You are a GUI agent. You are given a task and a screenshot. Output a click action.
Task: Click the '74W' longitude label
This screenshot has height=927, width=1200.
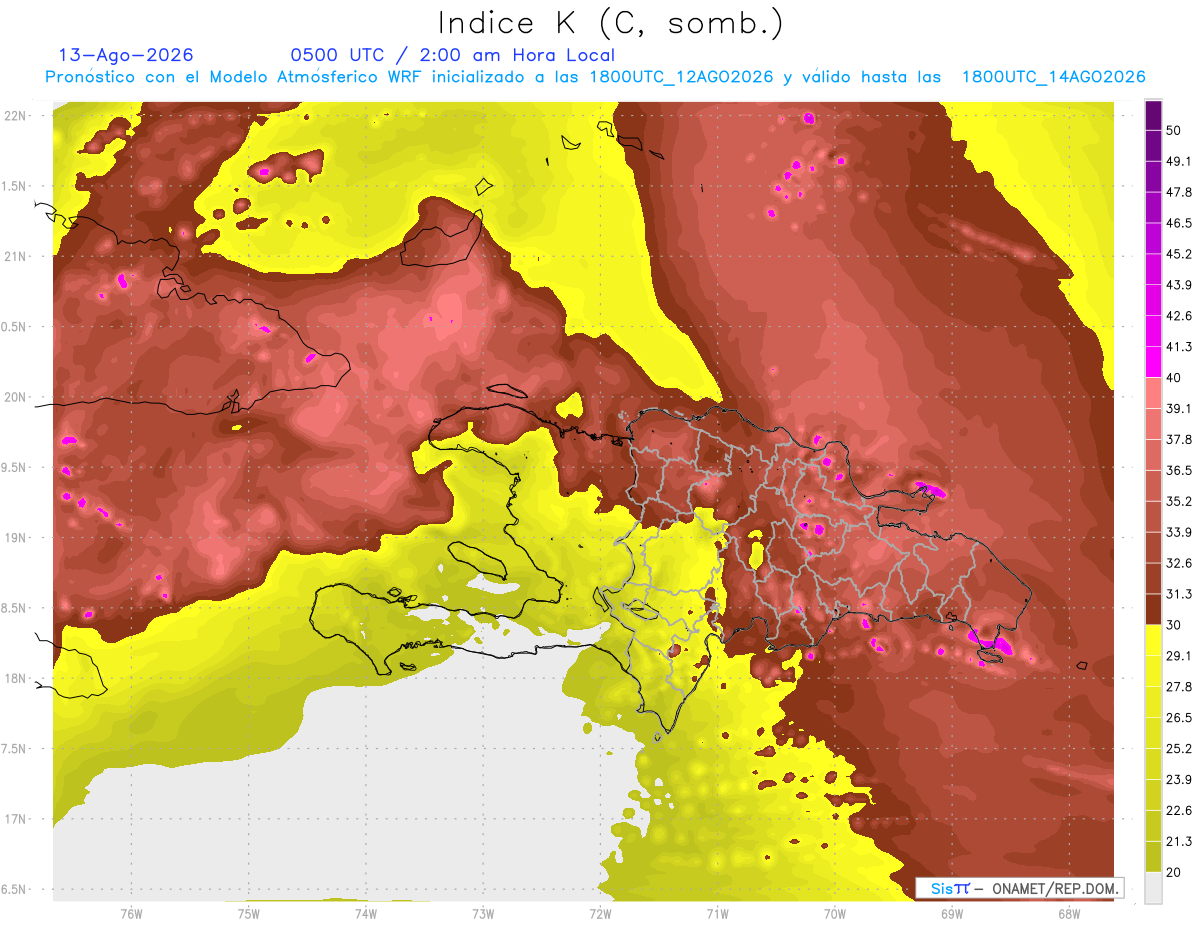[365, 914]
